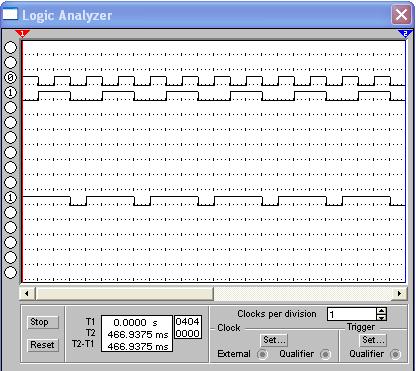Click the Clock group label
Viewport: 416px width, 371px height.
229,328
